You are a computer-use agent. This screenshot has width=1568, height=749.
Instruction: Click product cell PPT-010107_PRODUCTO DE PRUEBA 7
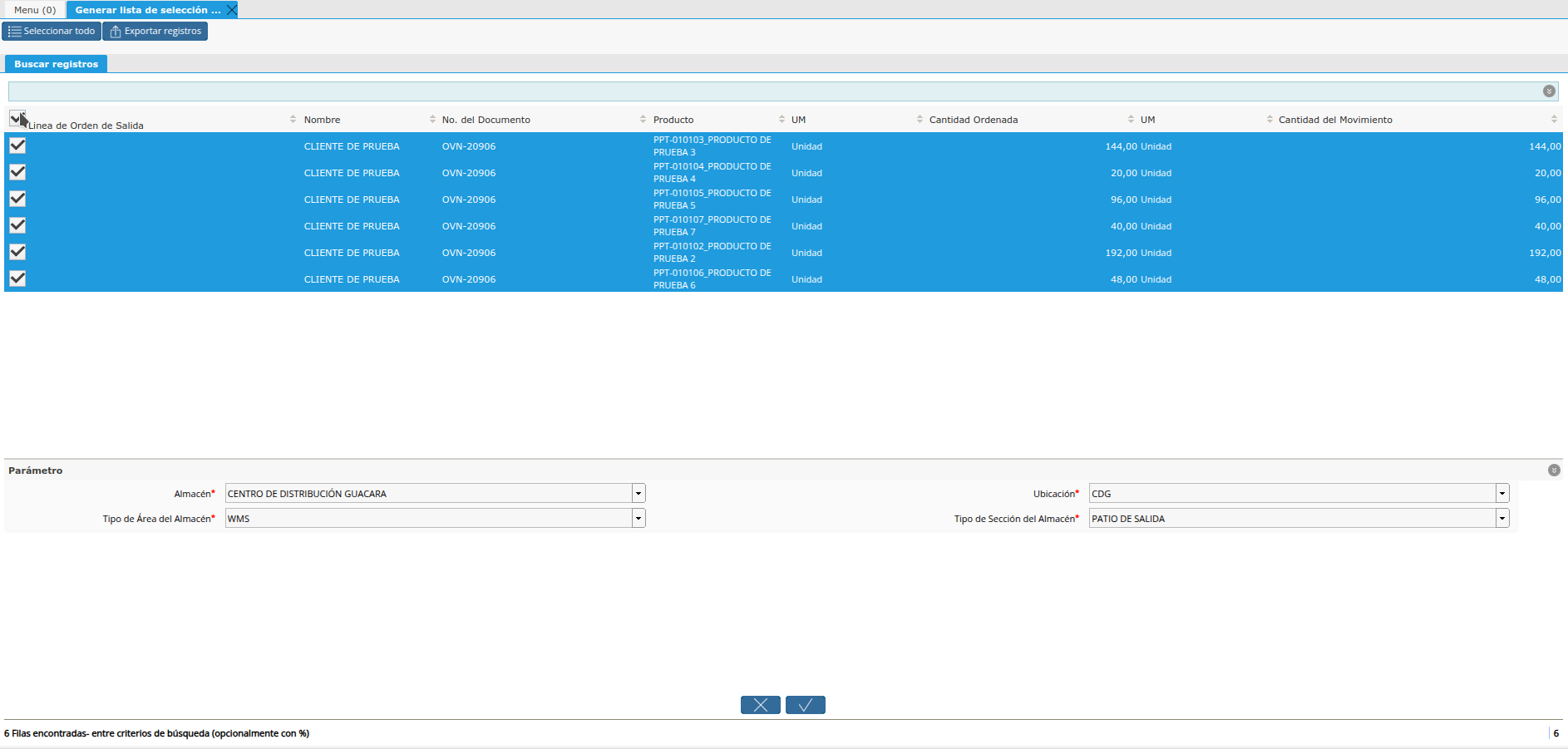coord(713,226)
